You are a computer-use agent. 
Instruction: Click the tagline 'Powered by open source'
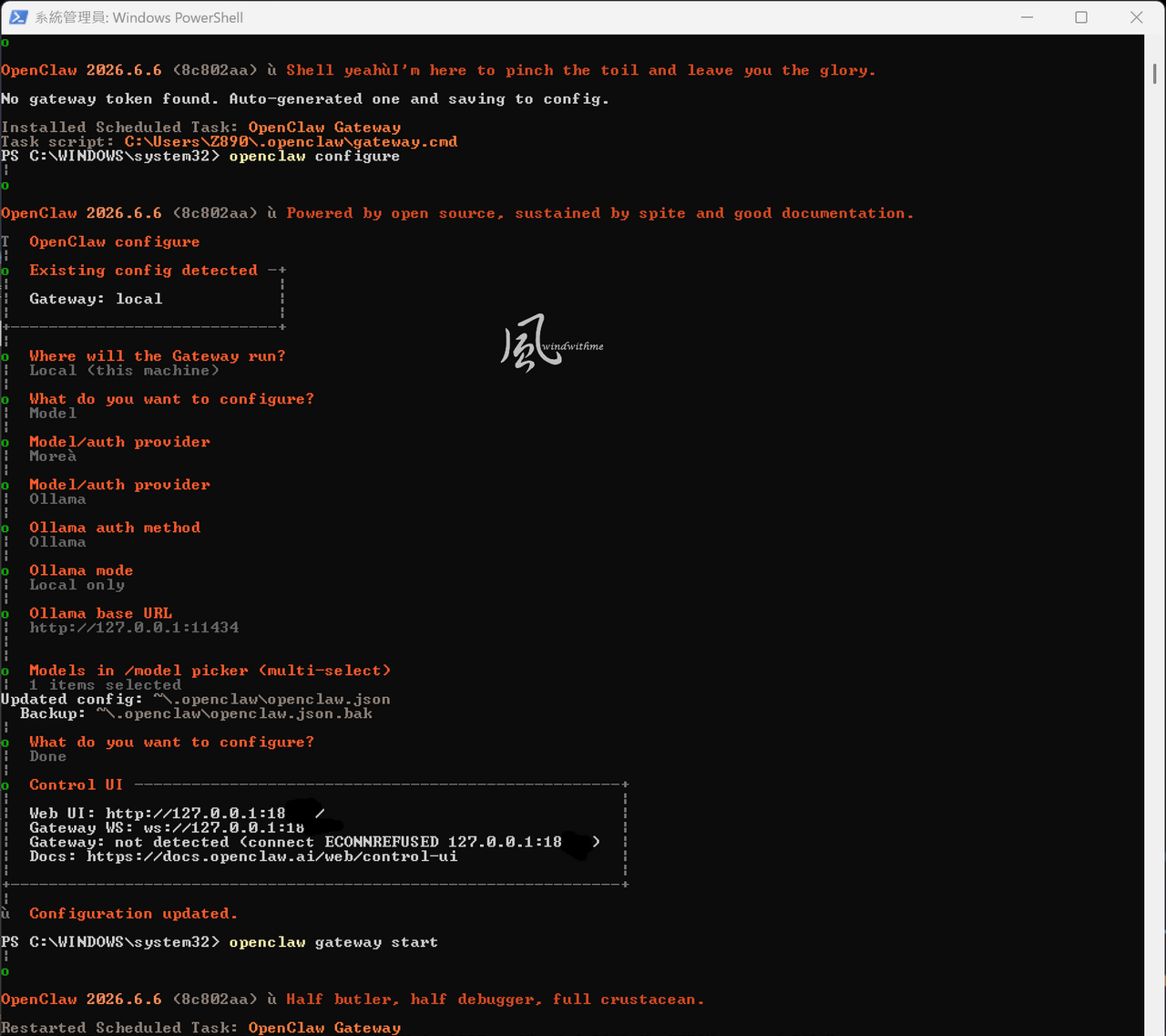pyautogui.click(x=600, y=213)
